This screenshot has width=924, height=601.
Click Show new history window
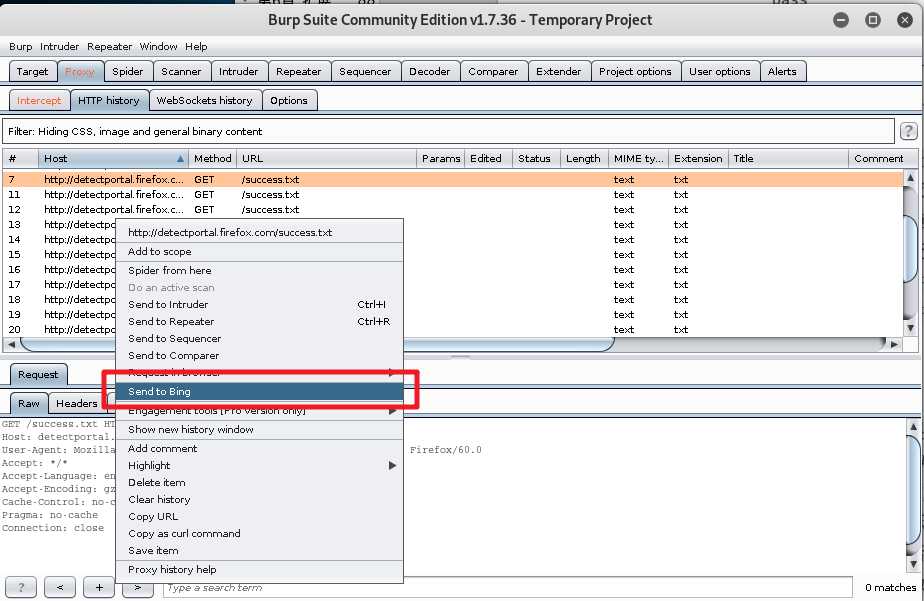pos(259,430)
